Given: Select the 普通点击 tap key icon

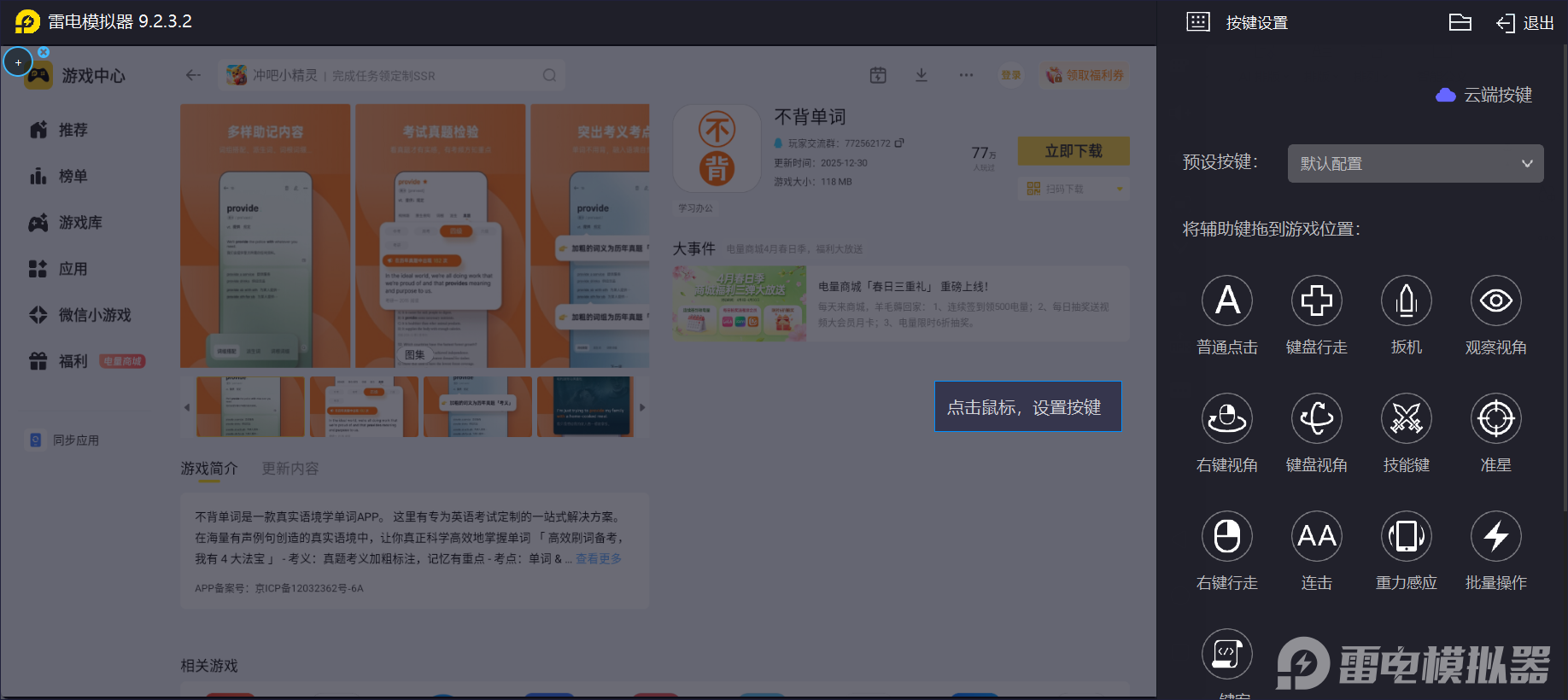Looking at the screenshot, I should click(1227, 300).
